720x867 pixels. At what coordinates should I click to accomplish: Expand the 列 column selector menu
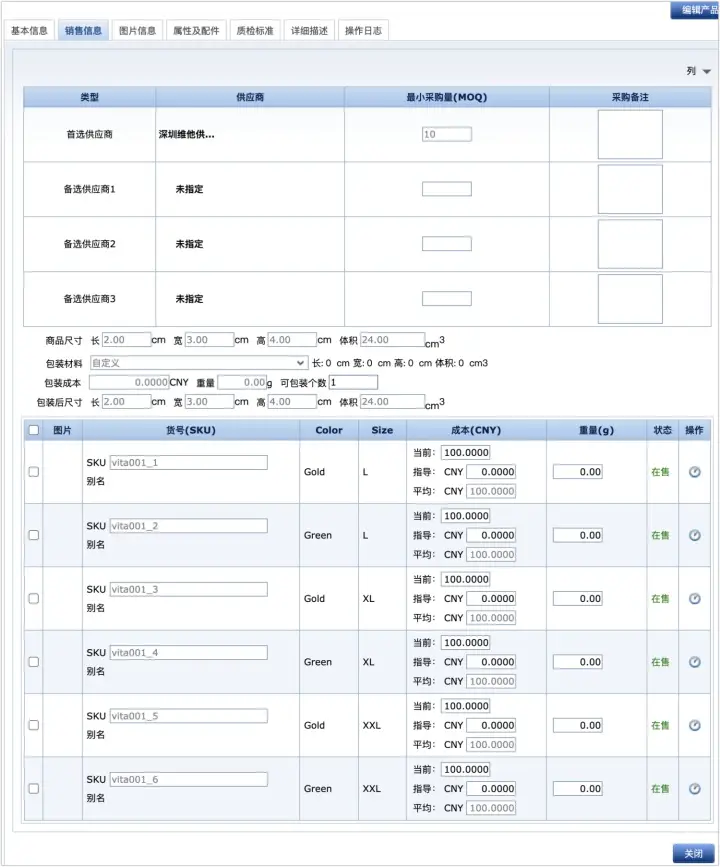click(x=698, y=72)
